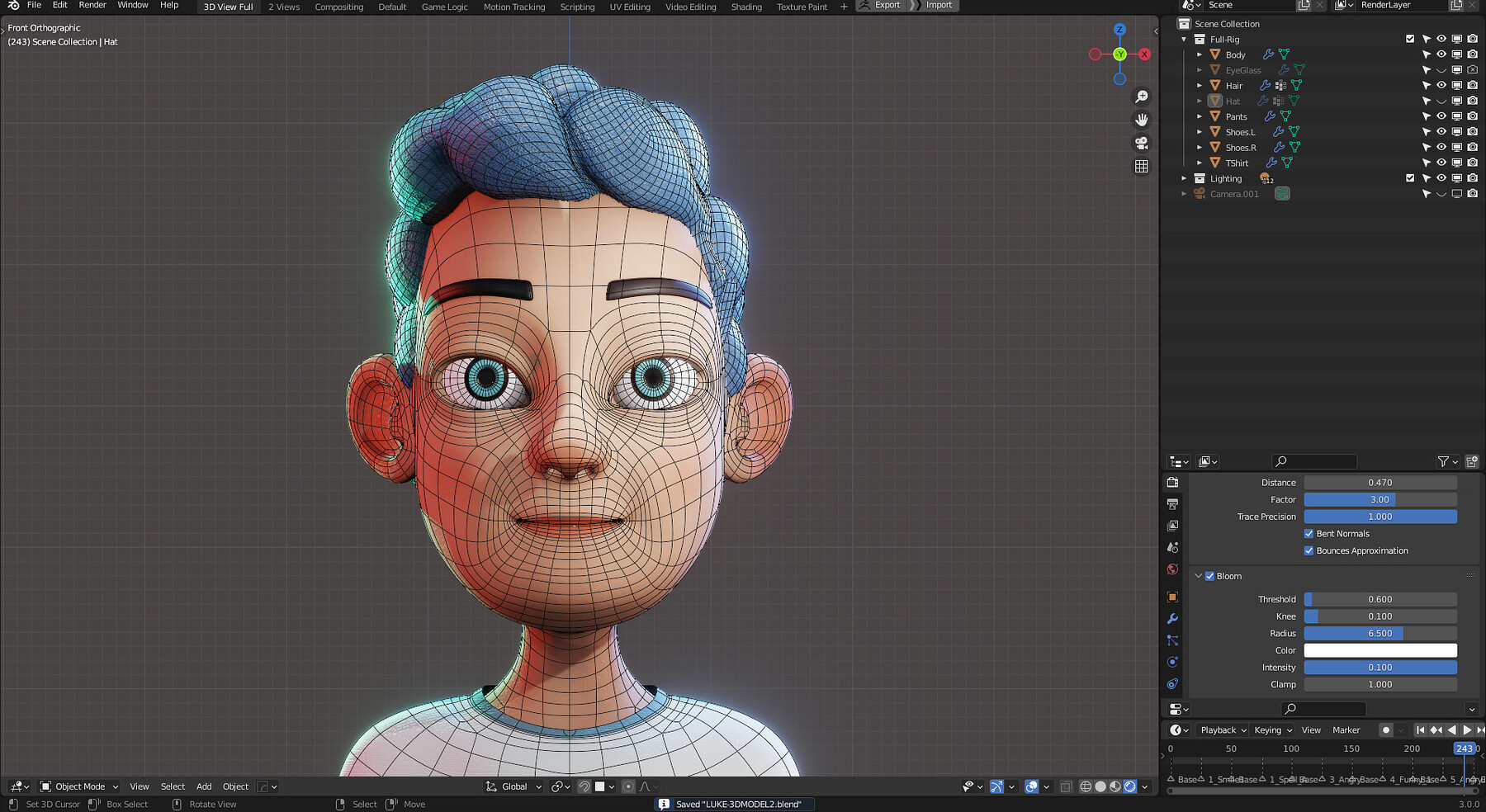This screenshot has width=1486, height=812.
Task: Select rendered viewport shading sphere icon
Action: (x=1130, y=786)
